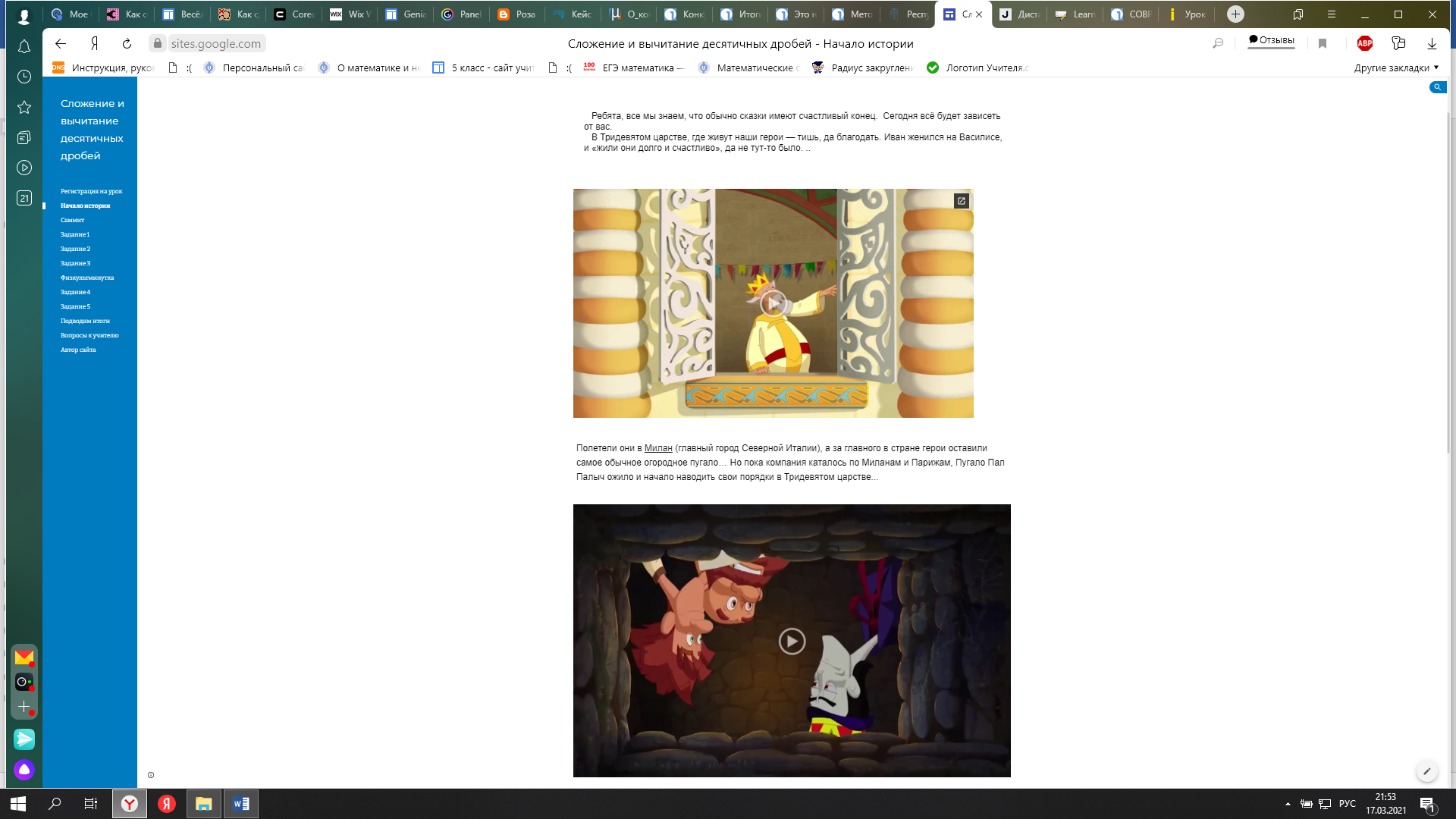The image size is (1456, 819).
Task: Switch to the Learn browser tab
Action: (x=1075, y=14)
